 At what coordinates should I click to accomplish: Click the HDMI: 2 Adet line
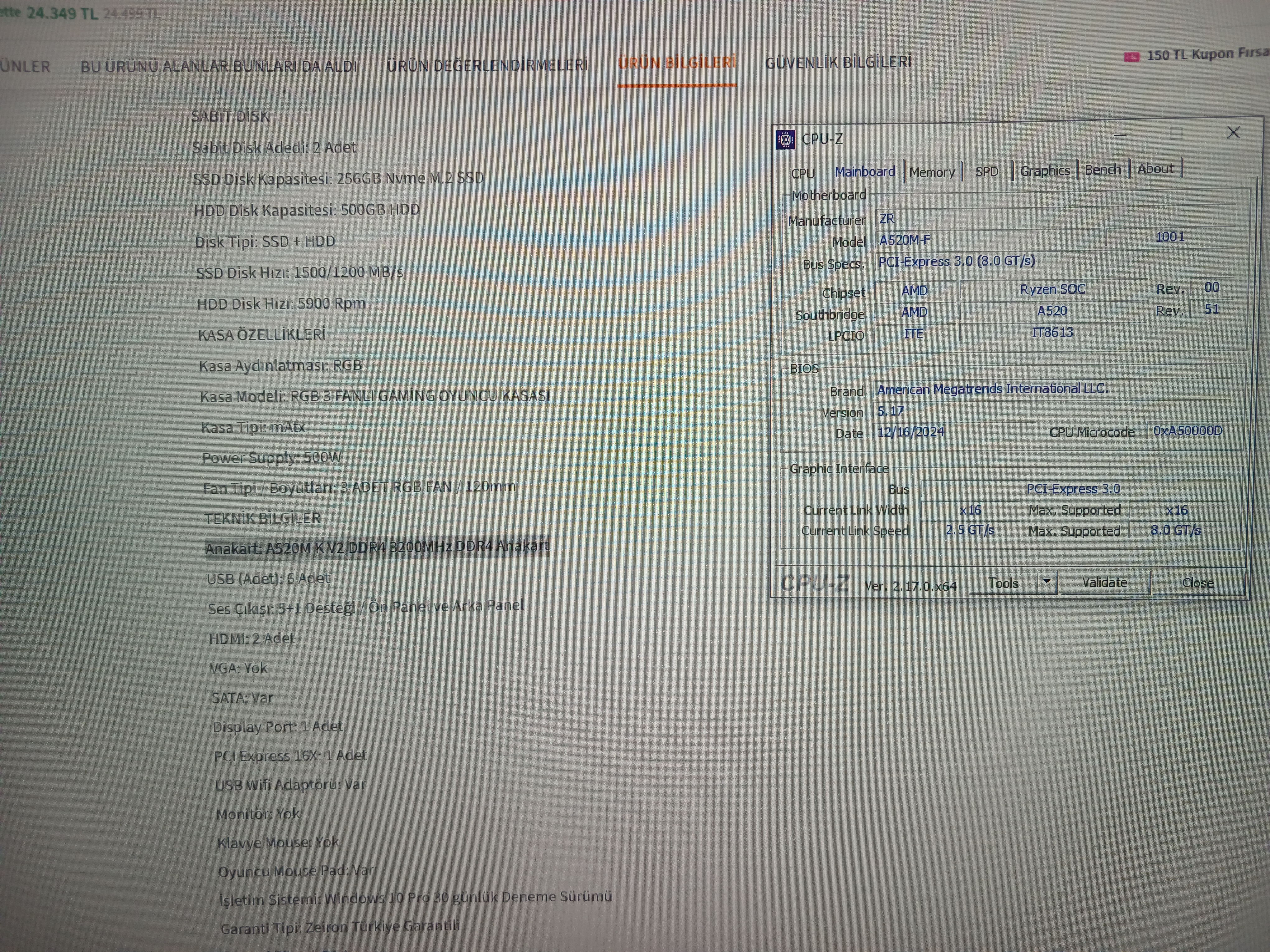click(252, 639)
